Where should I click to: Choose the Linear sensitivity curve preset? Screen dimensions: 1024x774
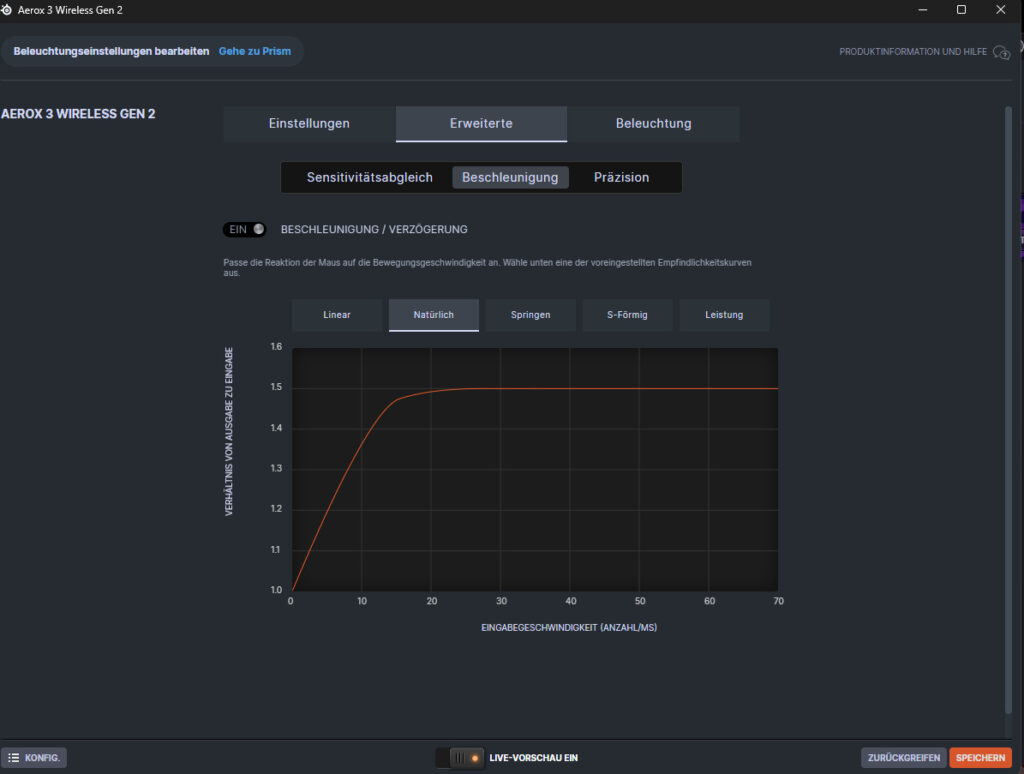337,315
